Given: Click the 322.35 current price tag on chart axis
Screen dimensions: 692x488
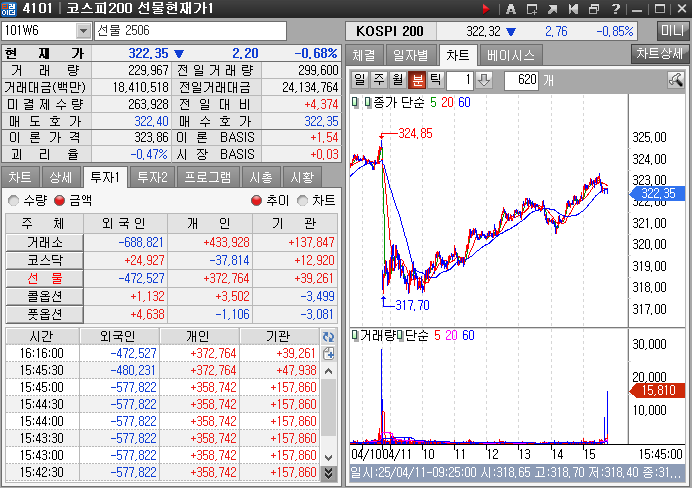Looking at the screenshot, I should pyautogui.click(x=658, y=193).
